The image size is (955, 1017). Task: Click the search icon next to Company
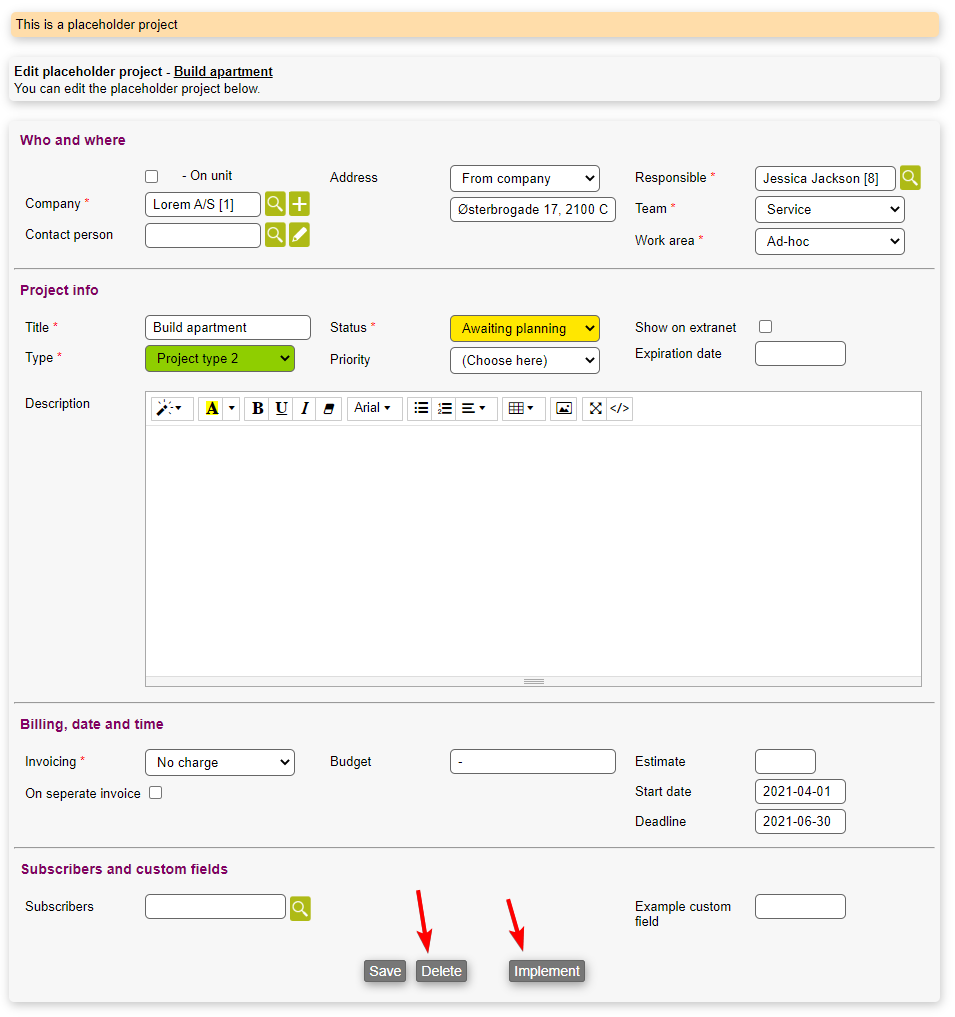pyautogui.click(x=275, y=205)
